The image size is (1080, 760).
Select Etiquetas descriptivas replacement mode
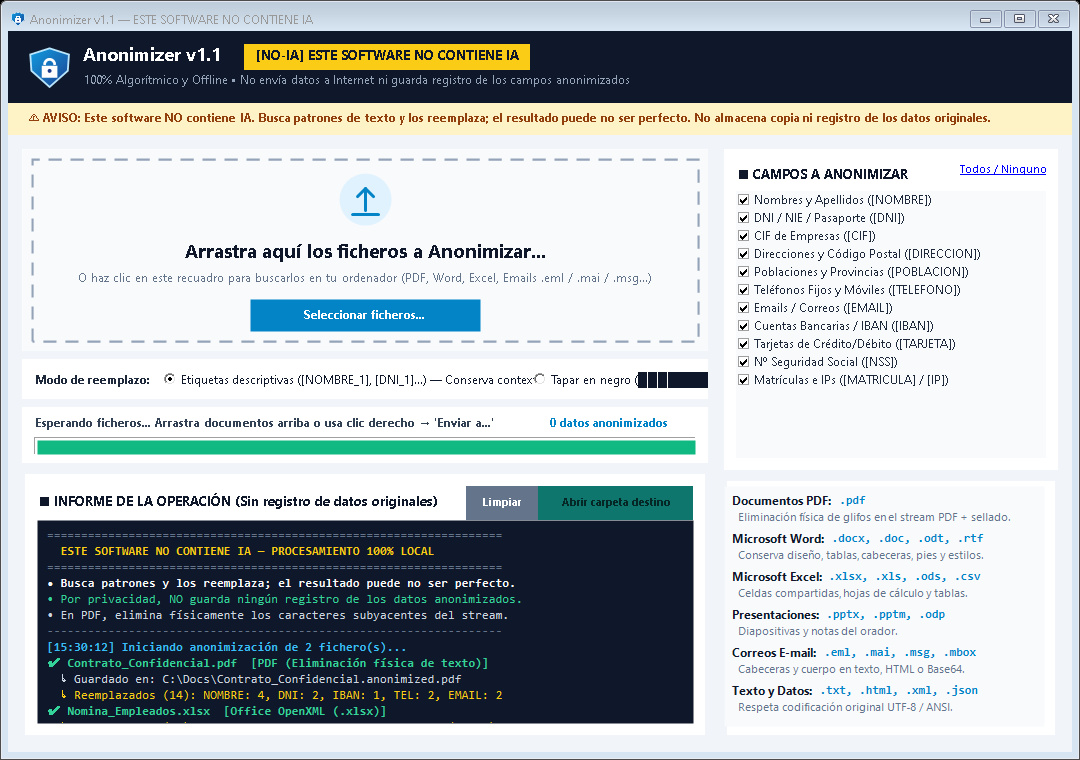coord(169,379)
